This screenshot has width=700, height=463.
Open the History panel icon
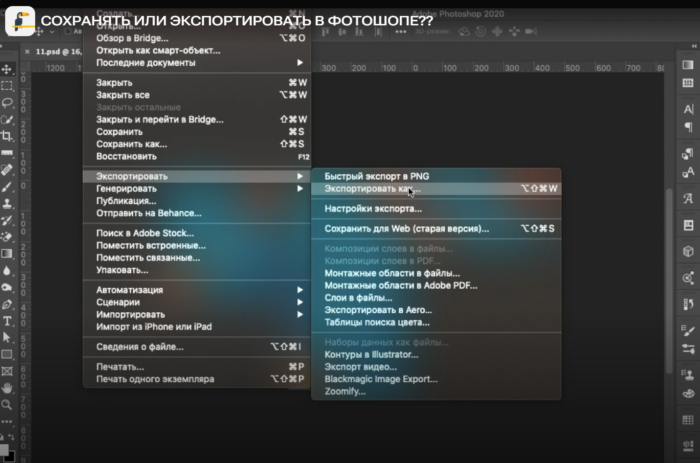[688, 304]
